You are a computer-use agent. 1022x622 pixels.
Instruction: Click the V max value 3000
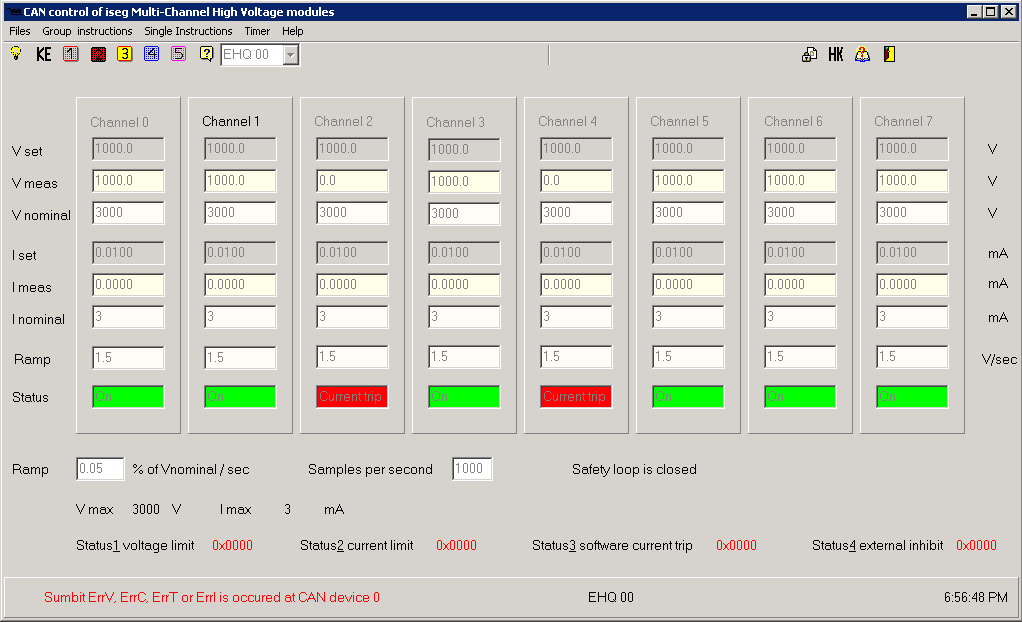tap(146, 509)
